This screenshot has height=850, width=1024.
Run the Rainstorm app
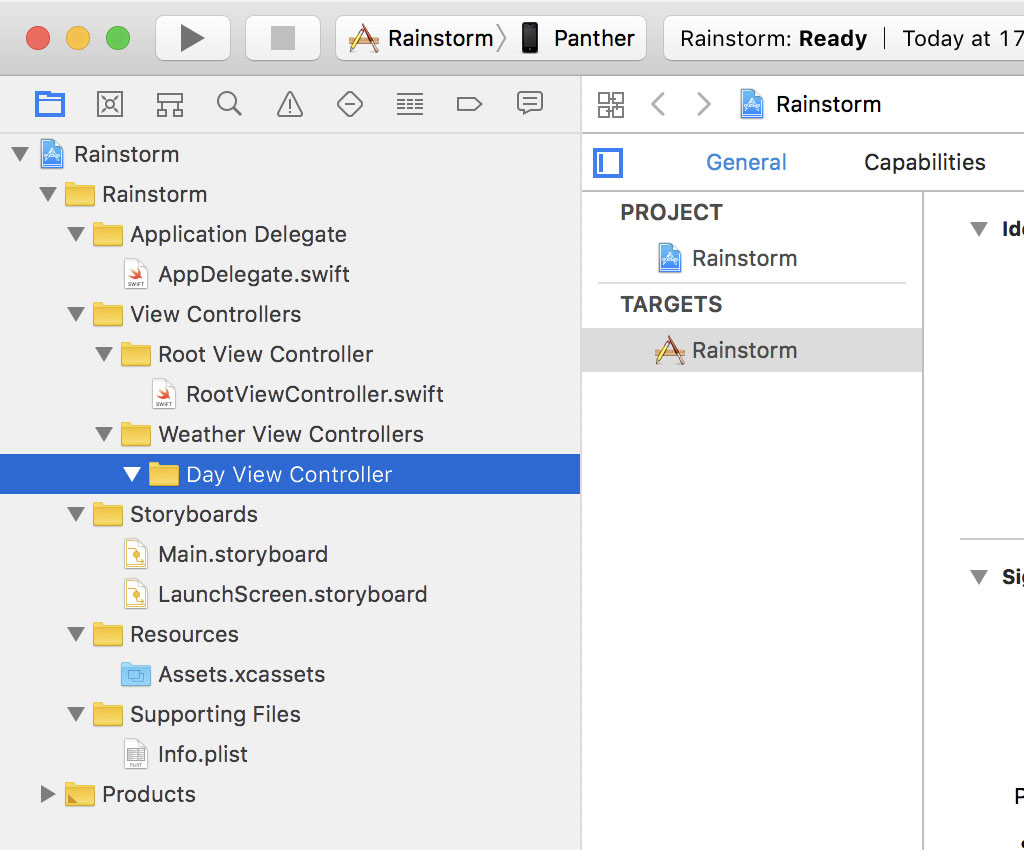pyautogui.click(x=194, y=38)
